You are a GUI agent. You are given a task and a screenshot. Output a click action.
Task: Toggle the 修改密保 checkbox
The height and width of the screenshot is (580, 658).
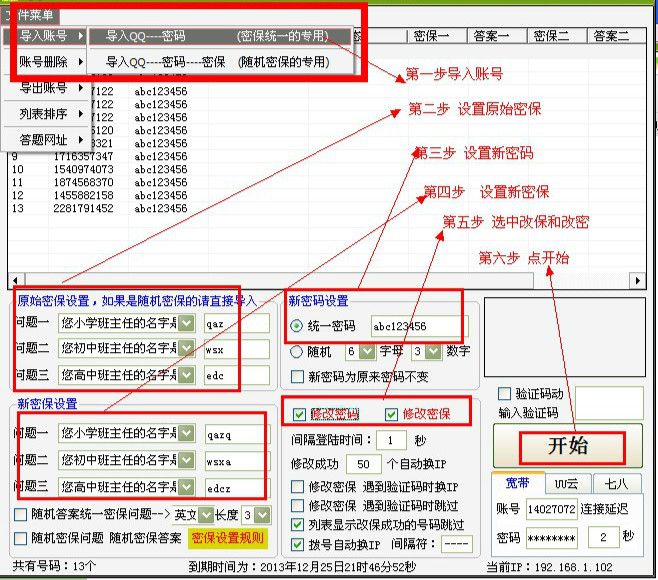(392, 414)
